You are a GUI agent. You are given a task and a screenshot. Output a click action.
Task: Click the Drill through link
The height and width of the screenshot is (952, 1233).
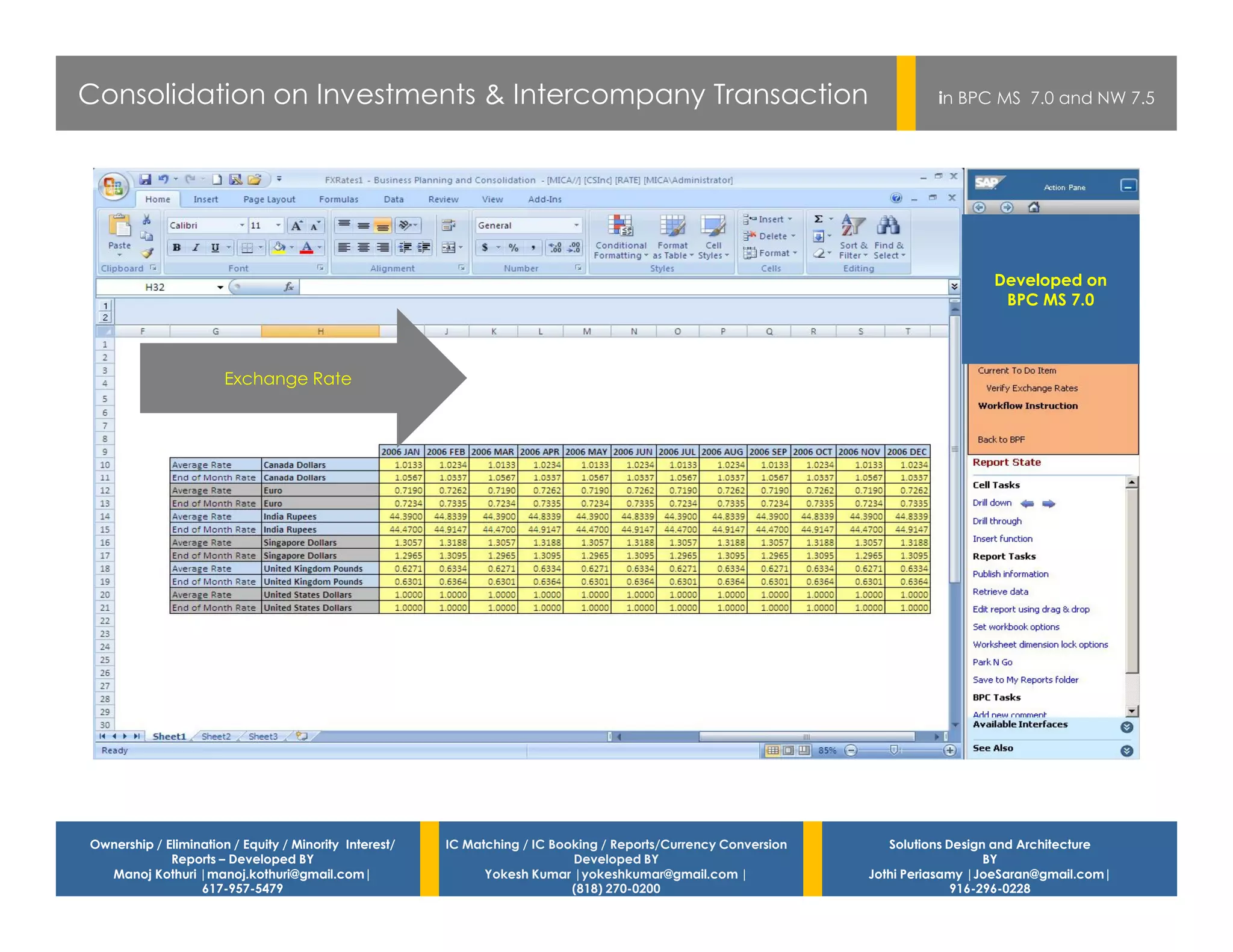pyautogui.click(x=997, y=521)
